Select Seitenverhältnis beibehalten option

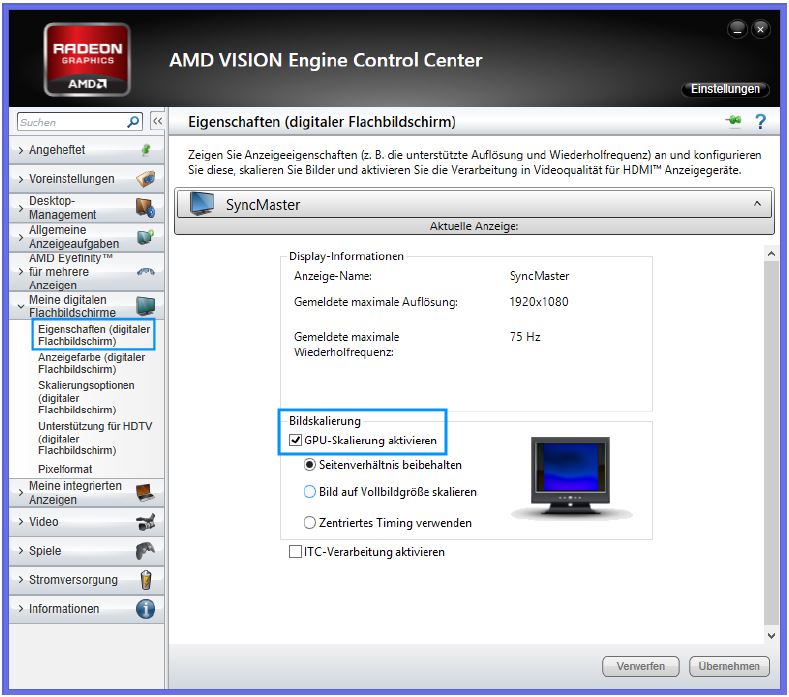point(310,464)
